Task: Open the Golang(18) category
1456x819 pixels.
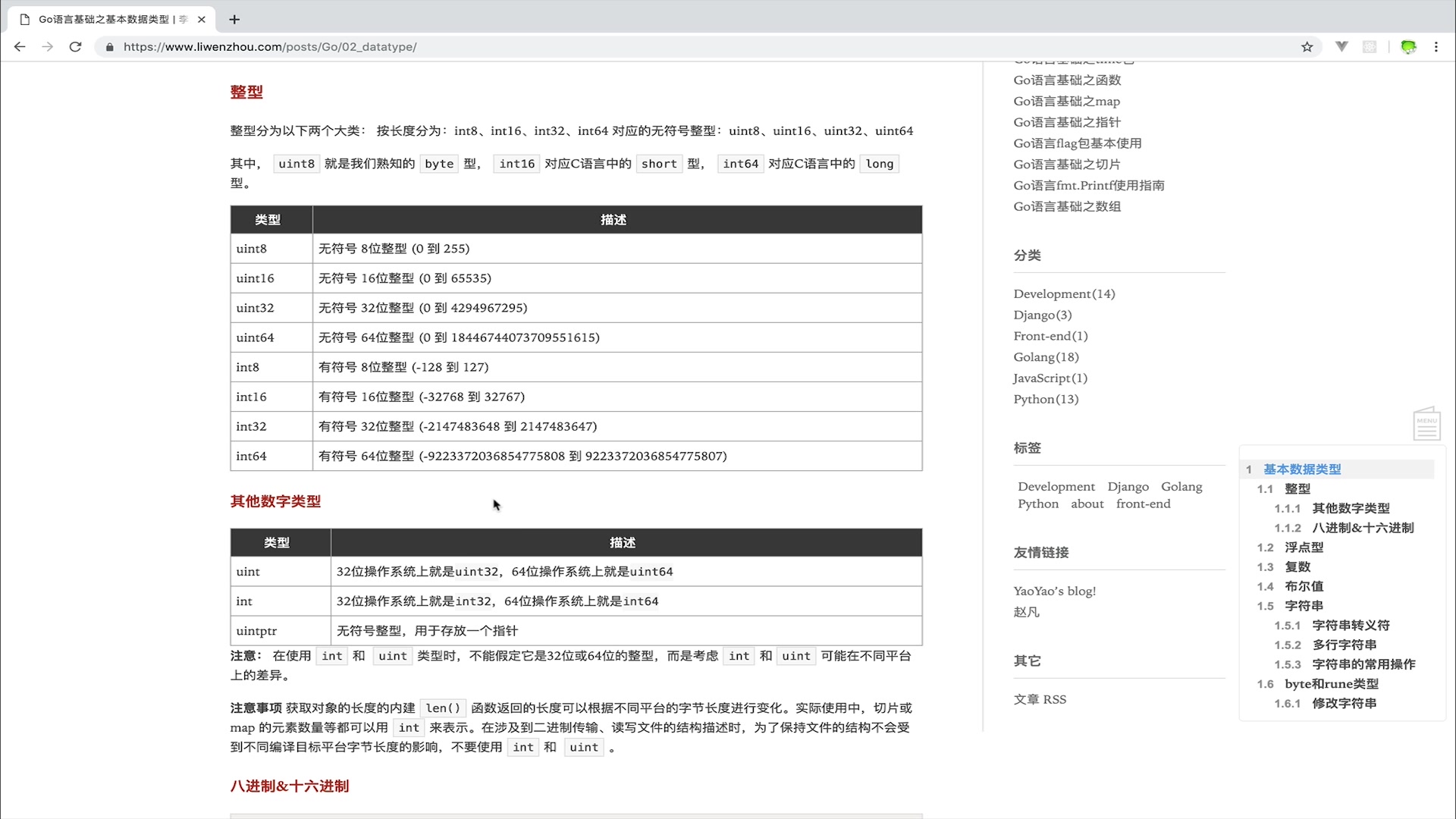Action: tap(1045, 356)
